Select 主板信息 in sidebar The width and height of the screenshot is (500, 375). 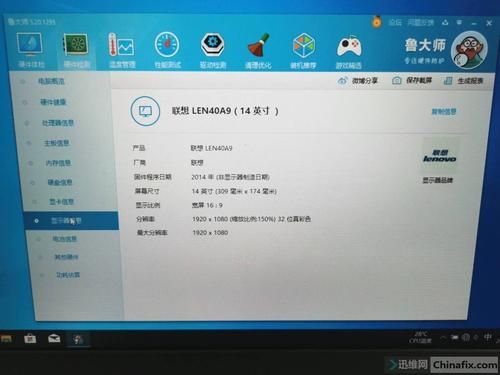coord(57,143)
